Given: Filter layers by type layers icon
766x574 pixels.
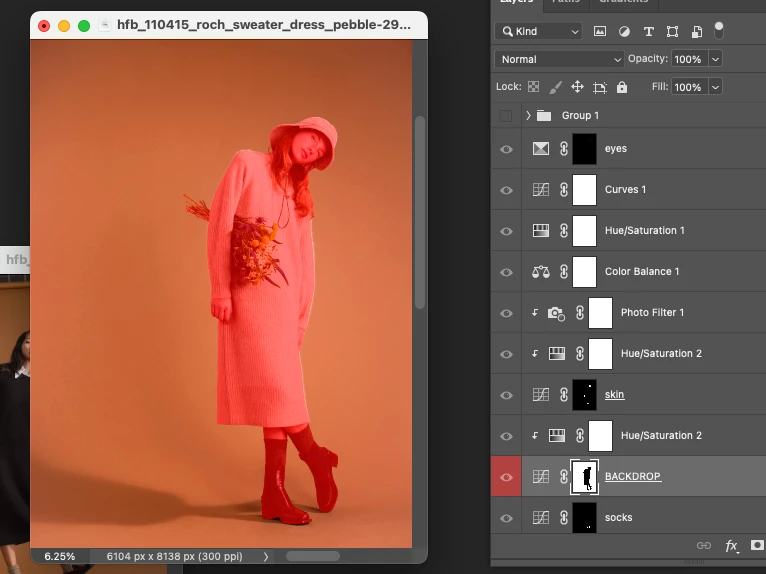Looking at the screenshot, I should [648, 31].
